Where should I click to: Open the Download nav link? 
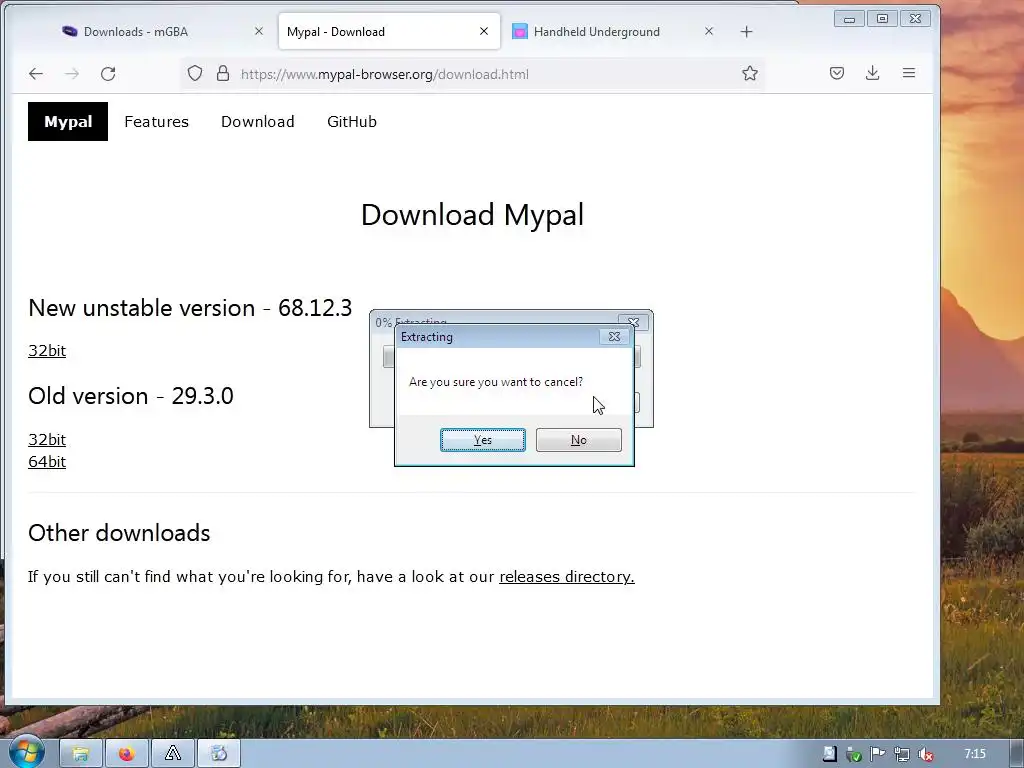click(258, 121)
